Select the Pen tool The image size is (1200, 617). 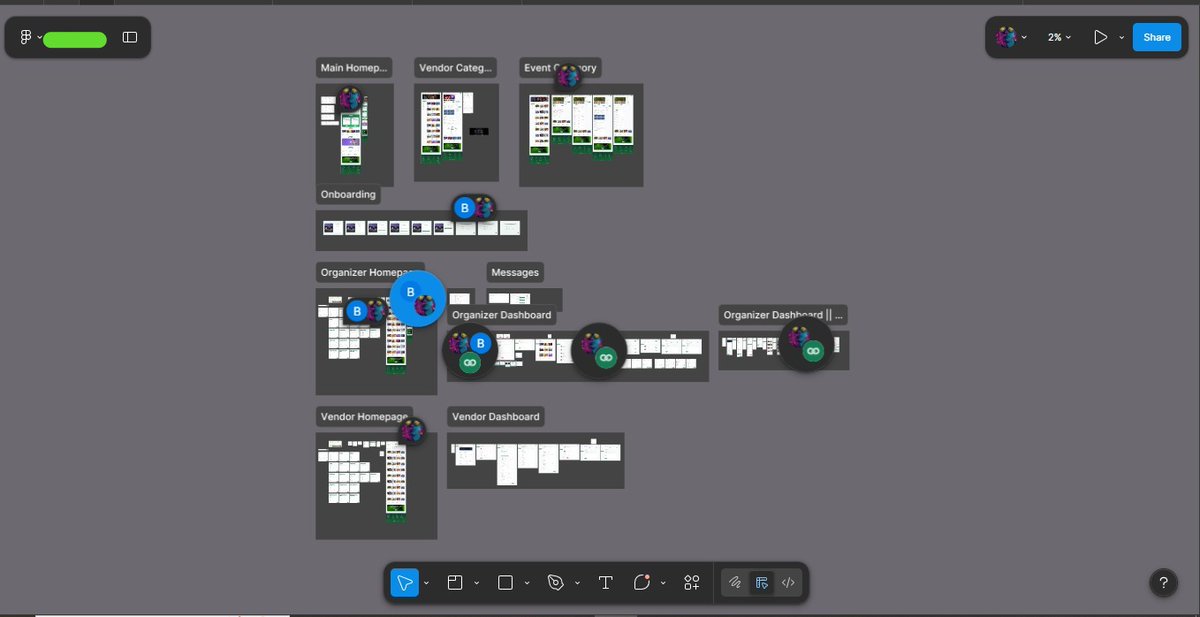tap(555, 582)
